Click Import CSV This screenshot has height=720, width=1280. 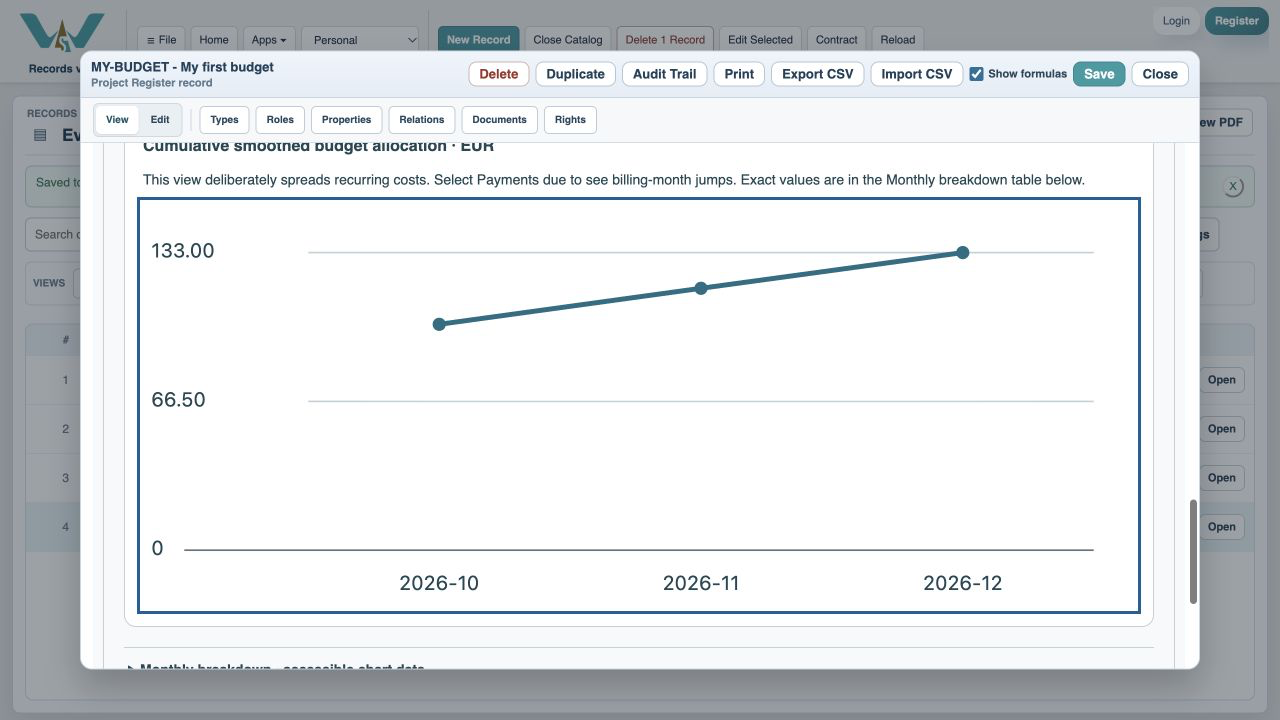[917, 74]
